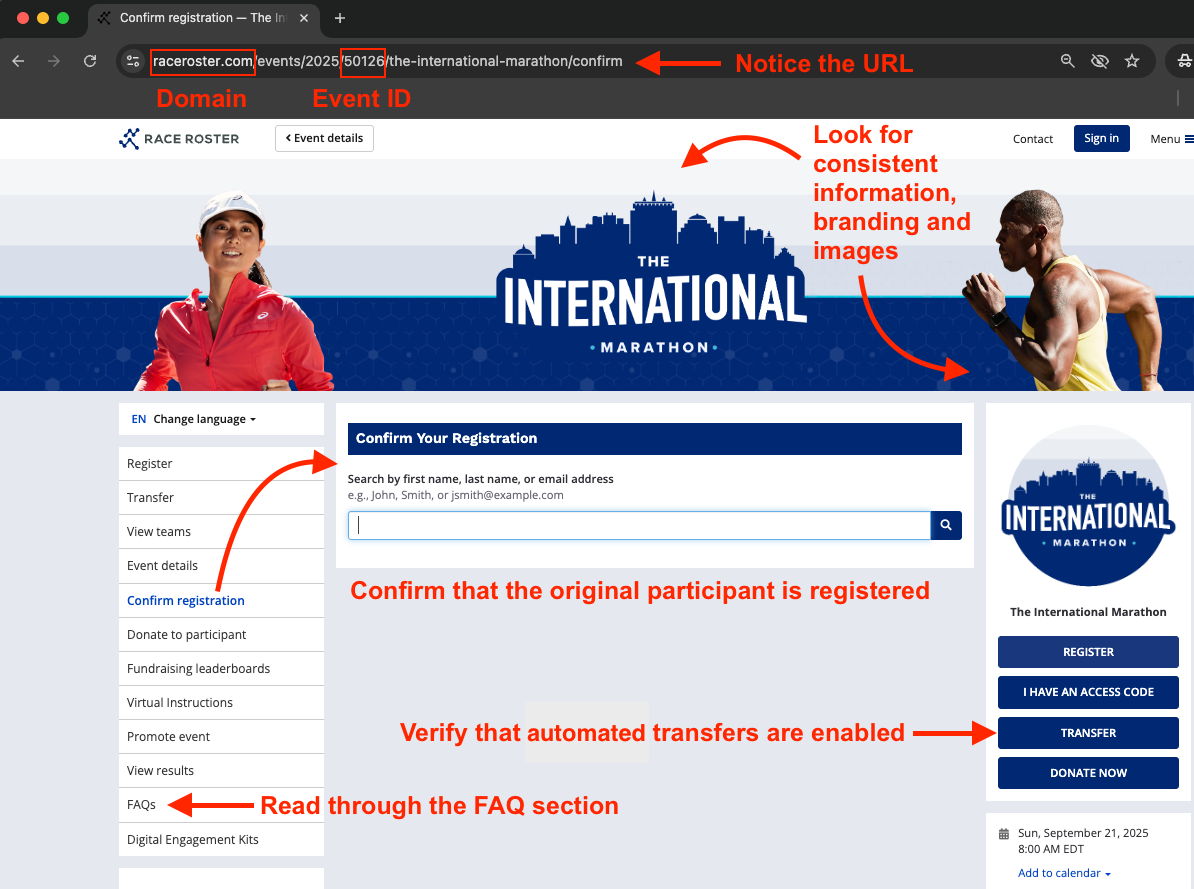This screenshot has height=889, width=1194.
Task: Focus the registration name search field
Action: point(639,526)
